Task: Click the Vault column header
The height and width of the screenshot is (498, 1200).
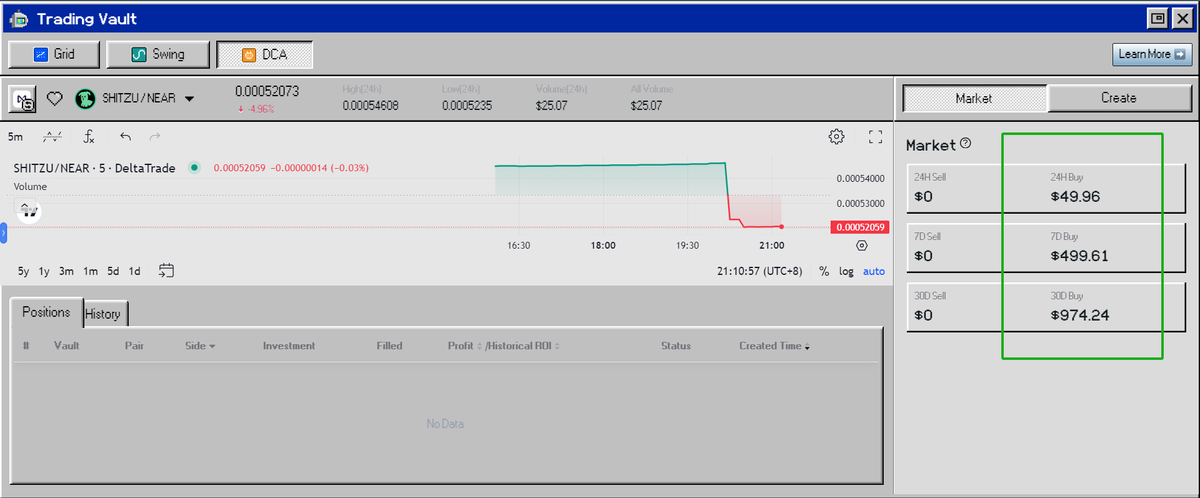Action: pyautogui.click(x=67, y=346)
